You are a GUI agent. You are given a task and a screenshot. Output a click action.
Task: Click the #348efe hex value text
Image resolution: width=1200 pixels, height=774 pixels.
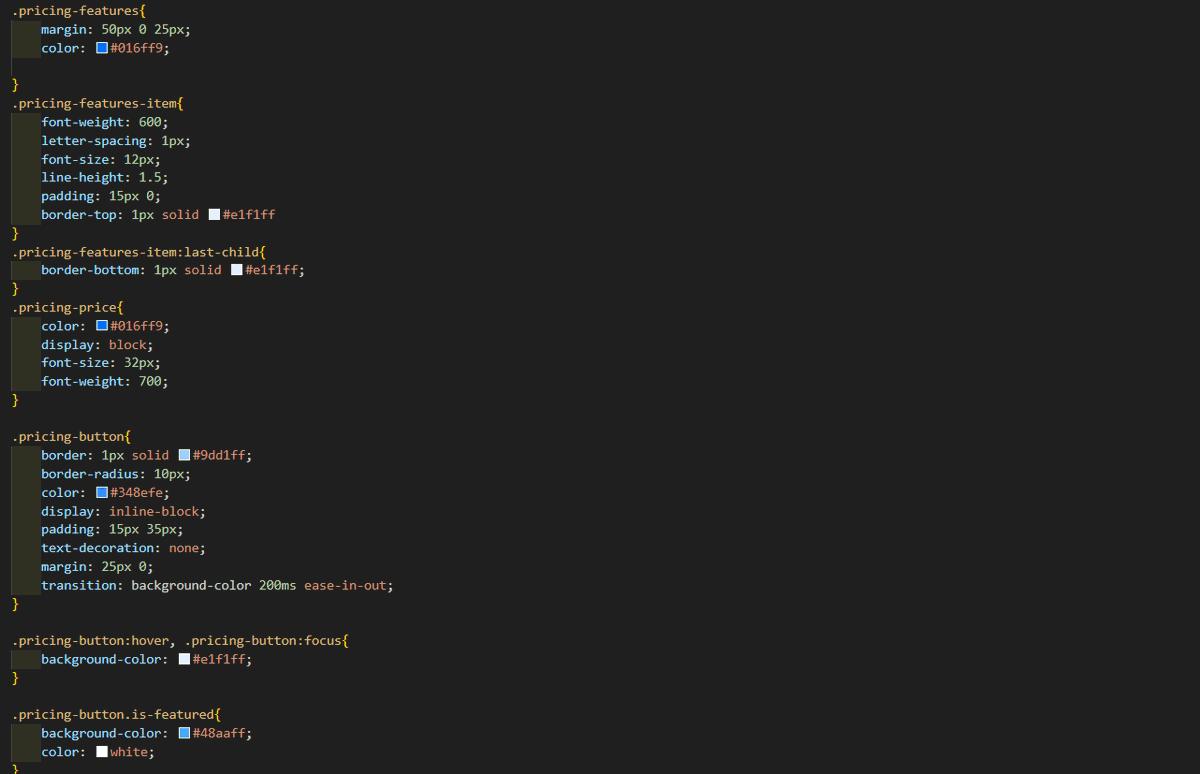click(137, 492)
